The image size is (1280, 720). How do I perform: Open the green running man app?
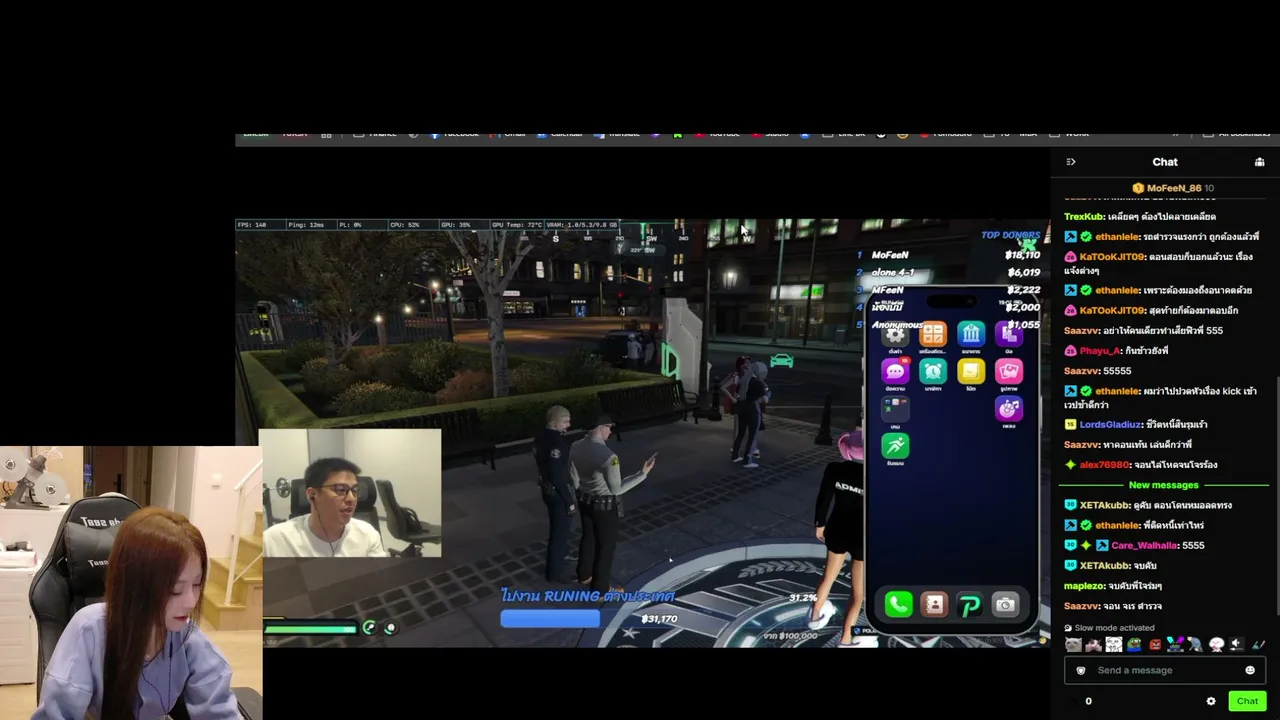tap(895, 446)
